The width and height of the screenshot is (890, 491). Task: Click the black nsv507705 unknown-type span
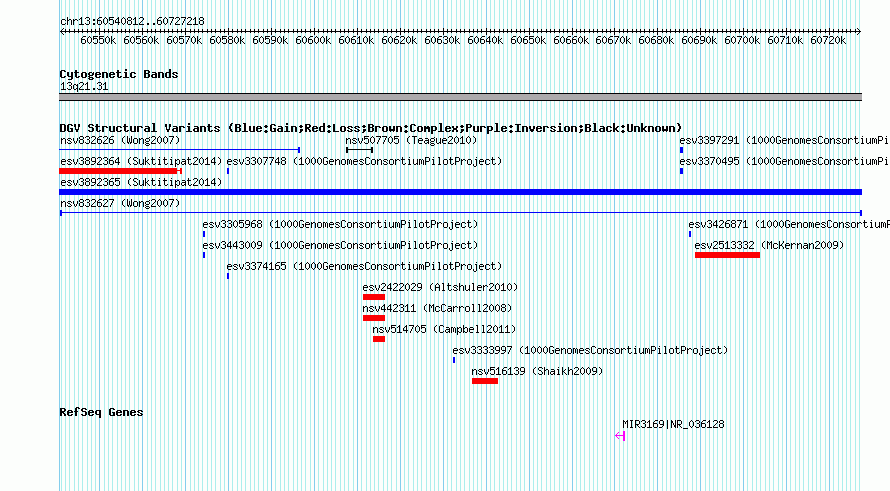(x=359, y=150)
